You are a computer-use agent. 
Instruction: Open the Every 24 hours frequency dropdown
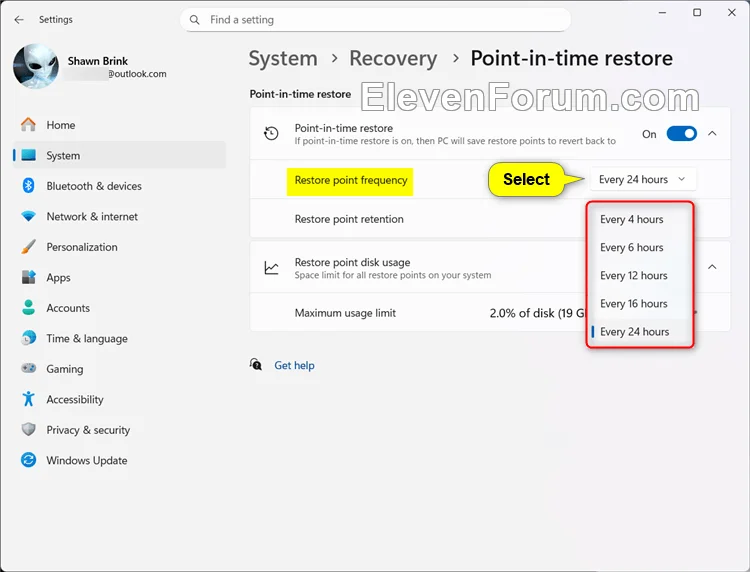pyautogui.click(x=642, y=179)
